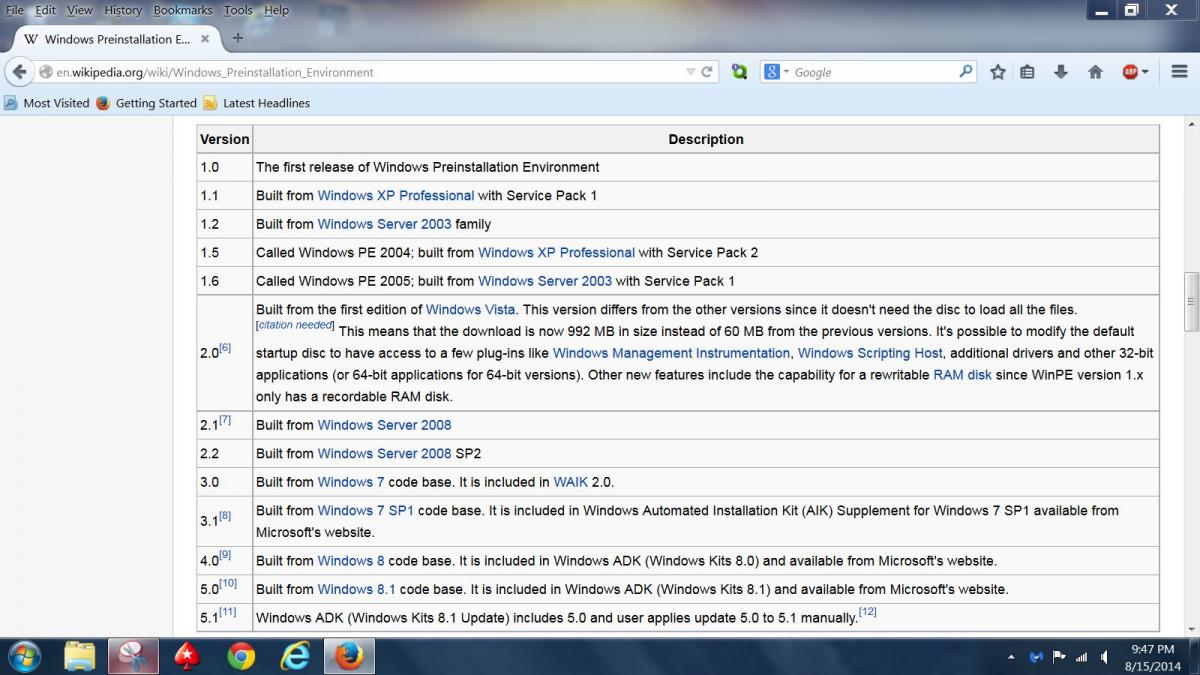This screenshot has height=675, width=1200.
Task: Click the green add-on icon beside reload
Action: click(x=739, y=72)
